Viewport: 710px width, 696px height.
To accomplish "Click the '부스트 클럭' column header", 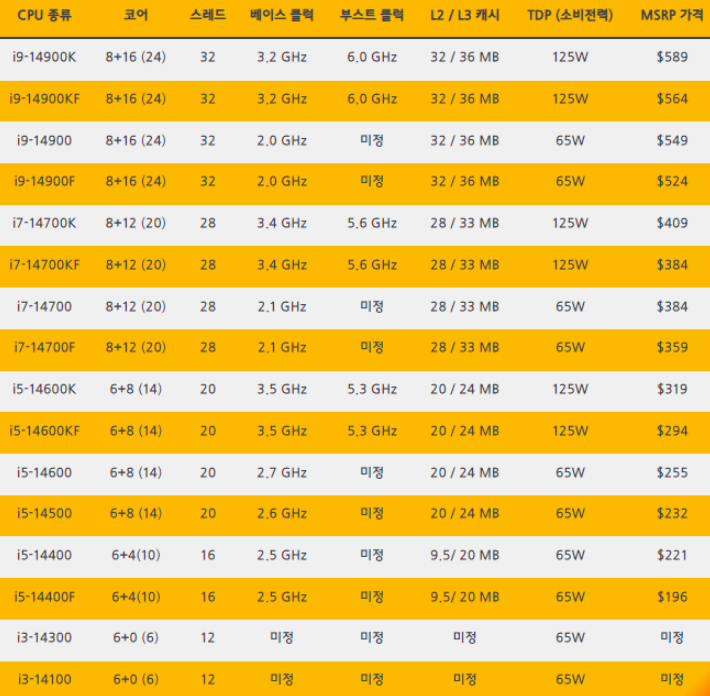I will (x=372, y=15).
